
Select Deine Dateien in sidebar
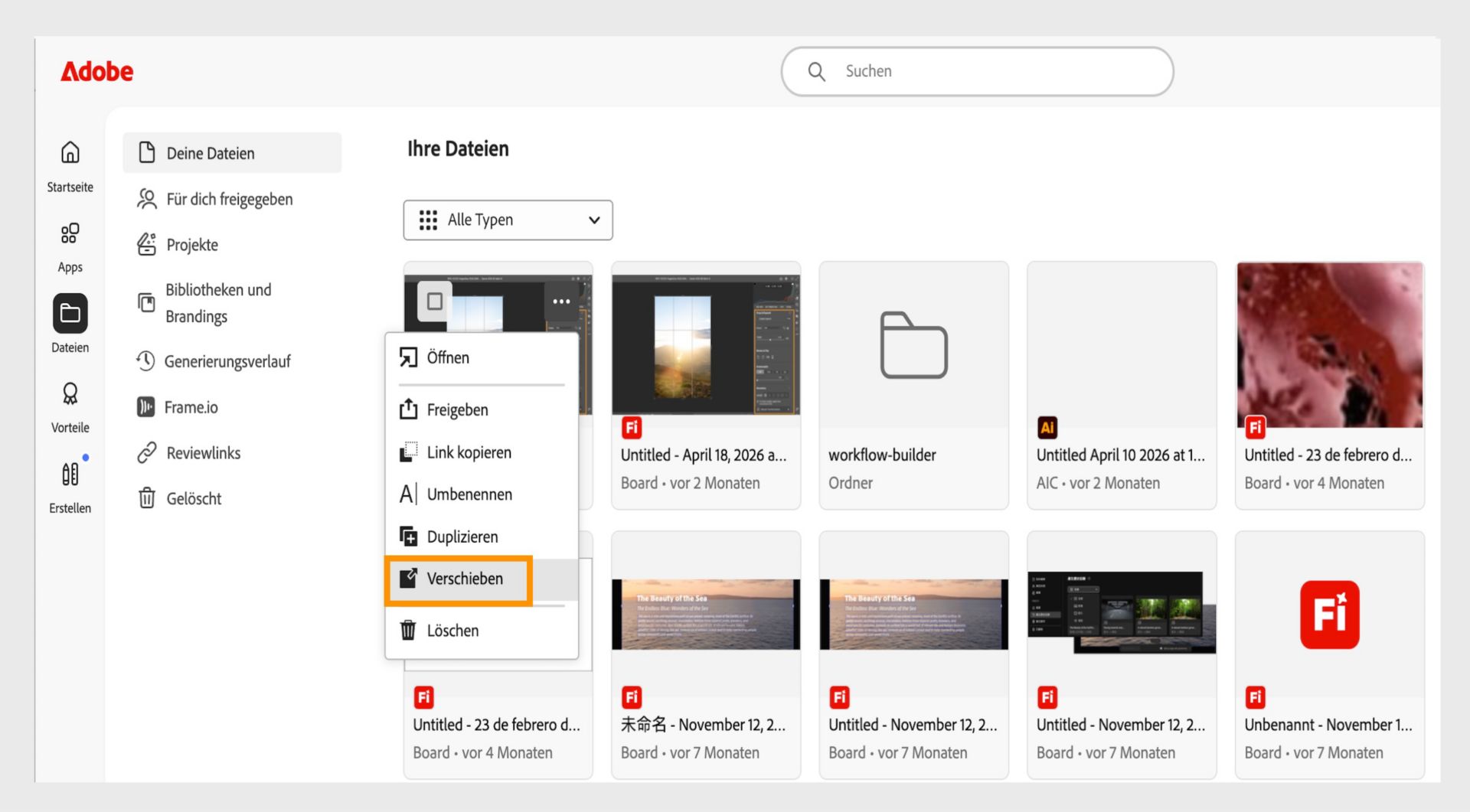point(232,153)
